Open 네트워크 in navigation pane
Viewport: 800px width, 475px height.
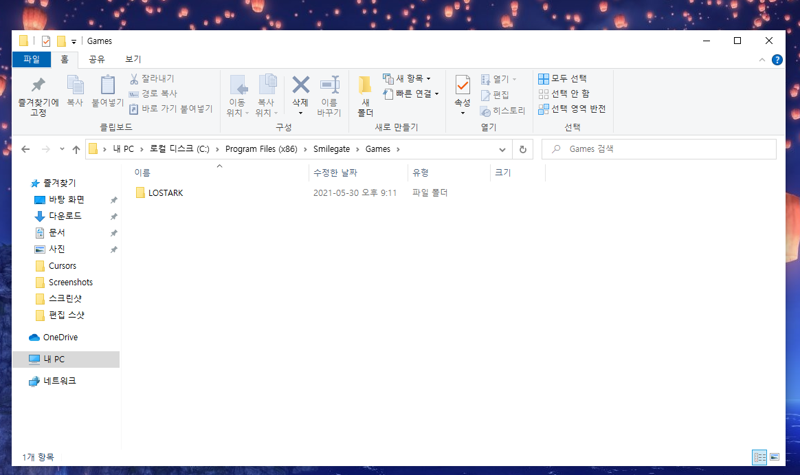[53, 381]
